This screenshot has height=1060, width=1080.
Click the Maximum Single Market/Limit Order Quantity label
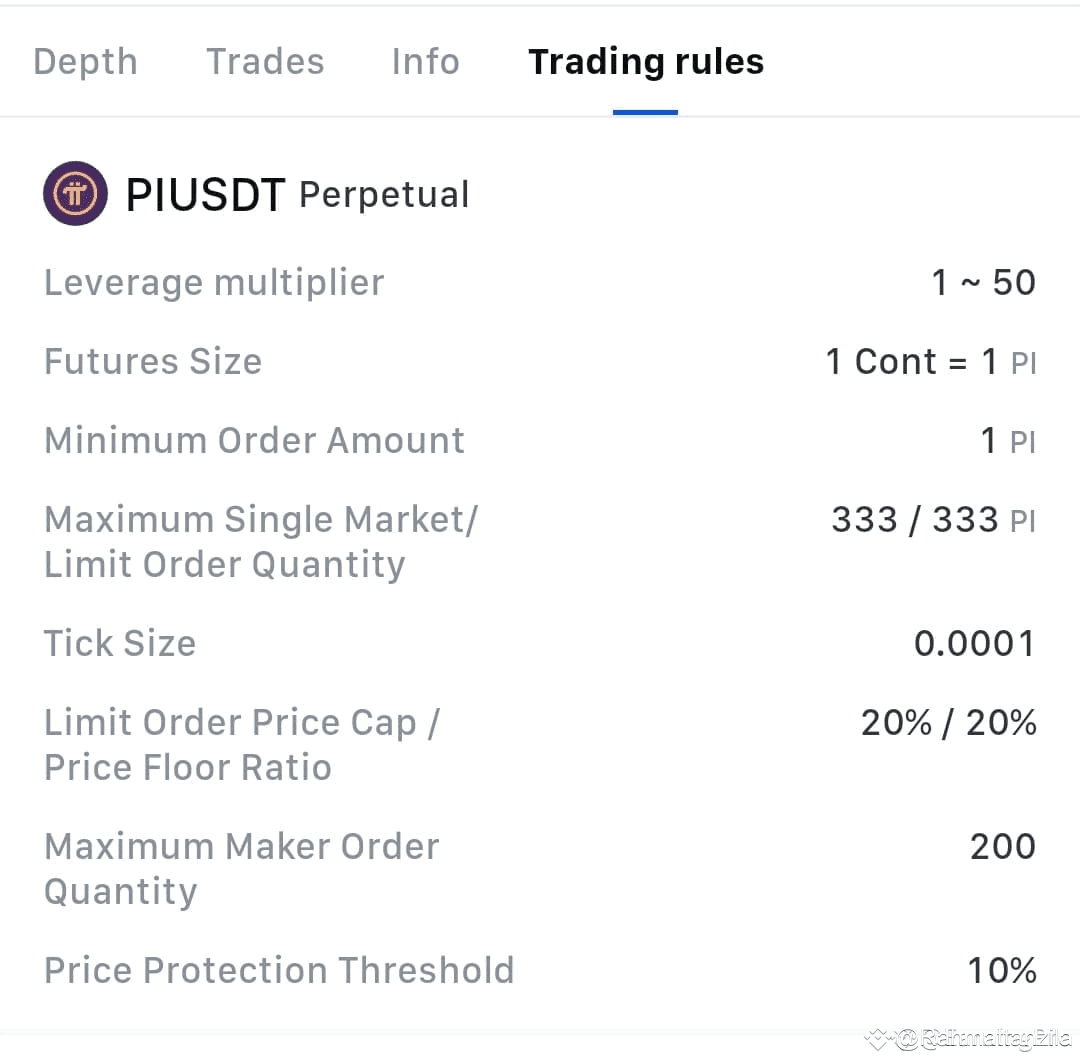tap(260, 541)
